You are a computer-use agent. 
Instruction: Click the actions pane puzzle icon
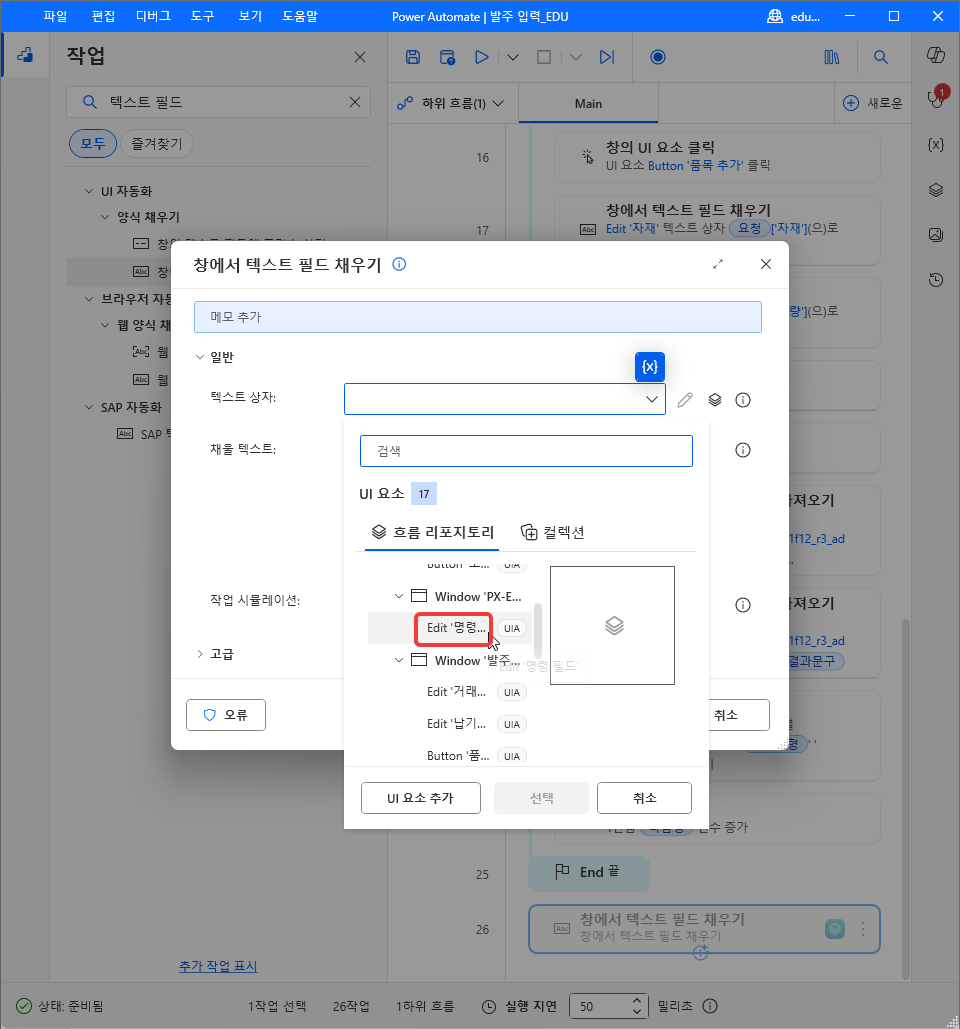tap(25, 55)
